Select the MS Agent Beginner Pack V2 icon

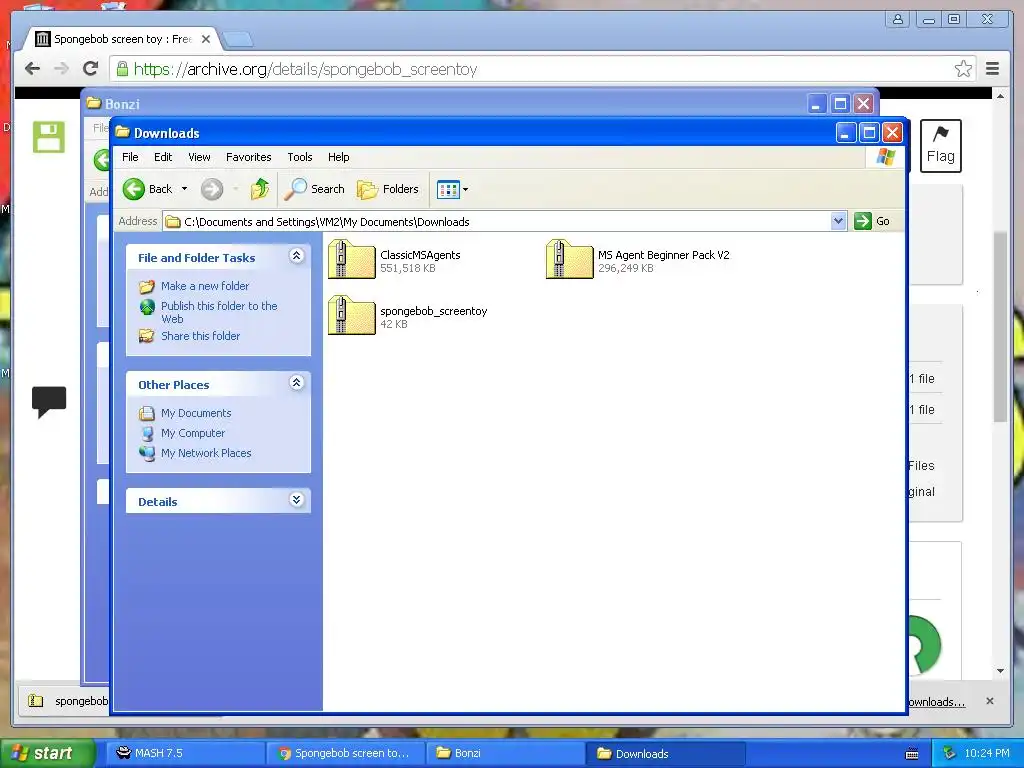tap(569, 259)
